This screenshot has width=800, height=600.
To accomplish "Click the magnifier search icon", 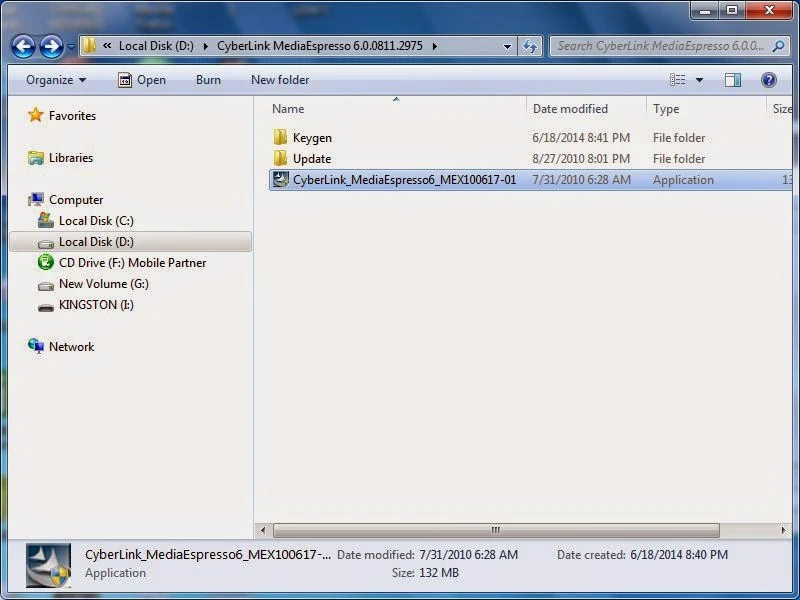I will (779, 46).
